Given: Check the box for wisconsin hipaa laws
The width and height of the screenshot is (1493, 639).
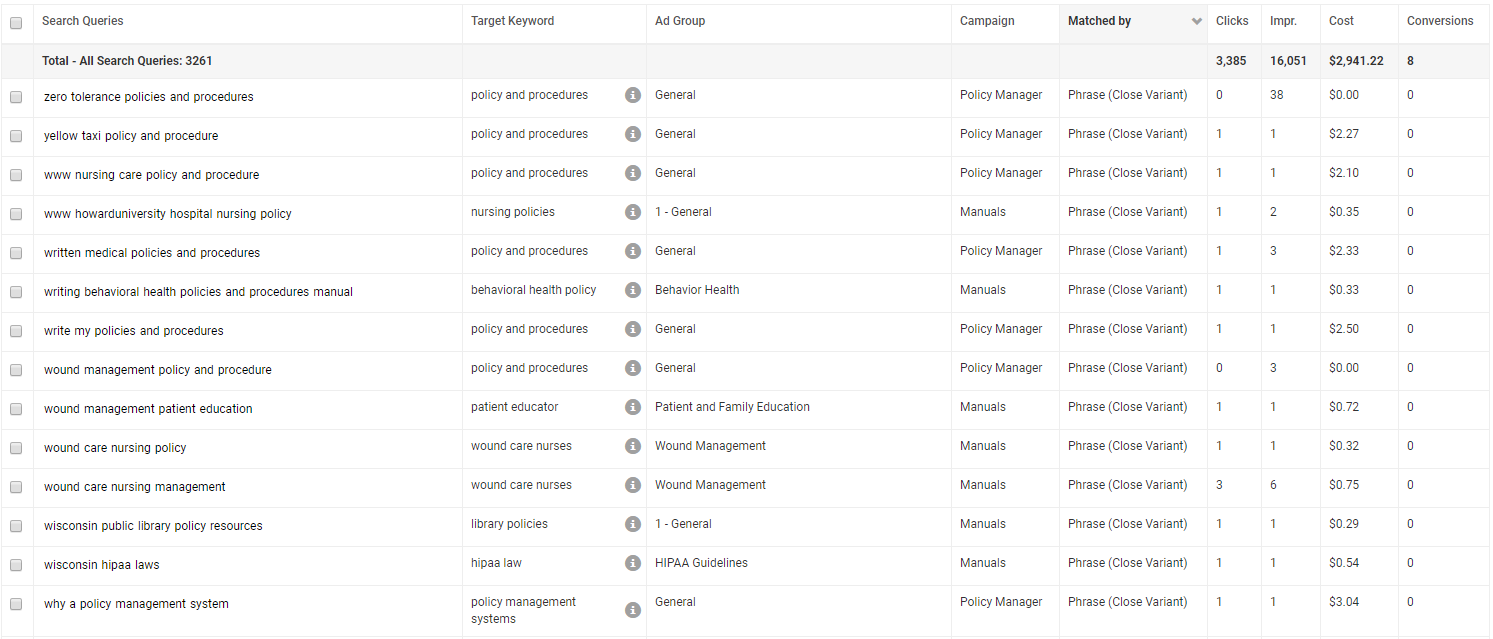Looking at the screenshot, I should click(x=16, y=565).
